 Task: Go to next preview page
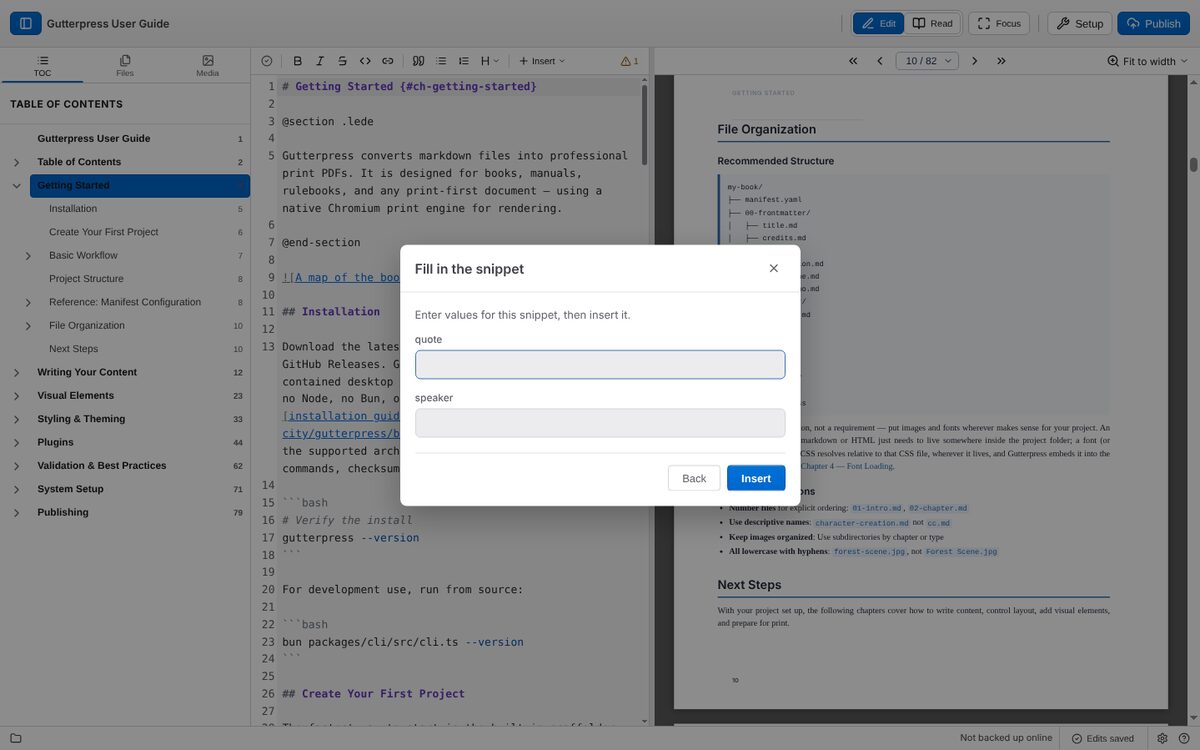(x=974, y=61)
